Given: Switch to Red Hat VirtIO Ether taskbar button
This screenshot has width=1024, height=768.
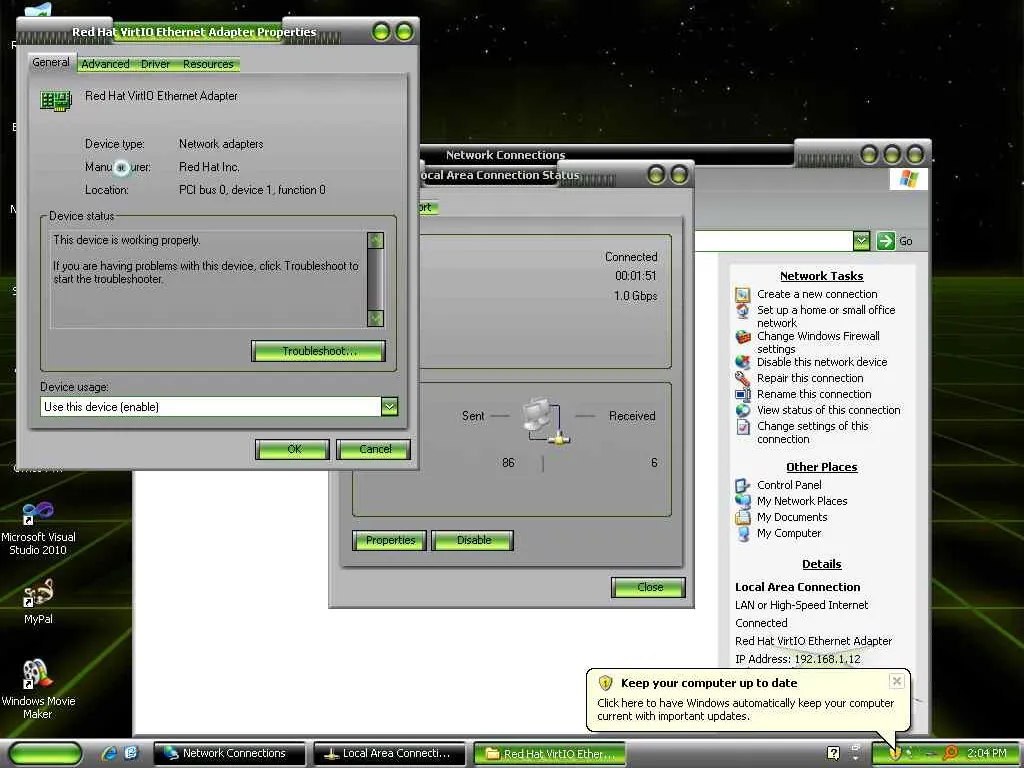Looking at the screenshot, I should (549, 754).
